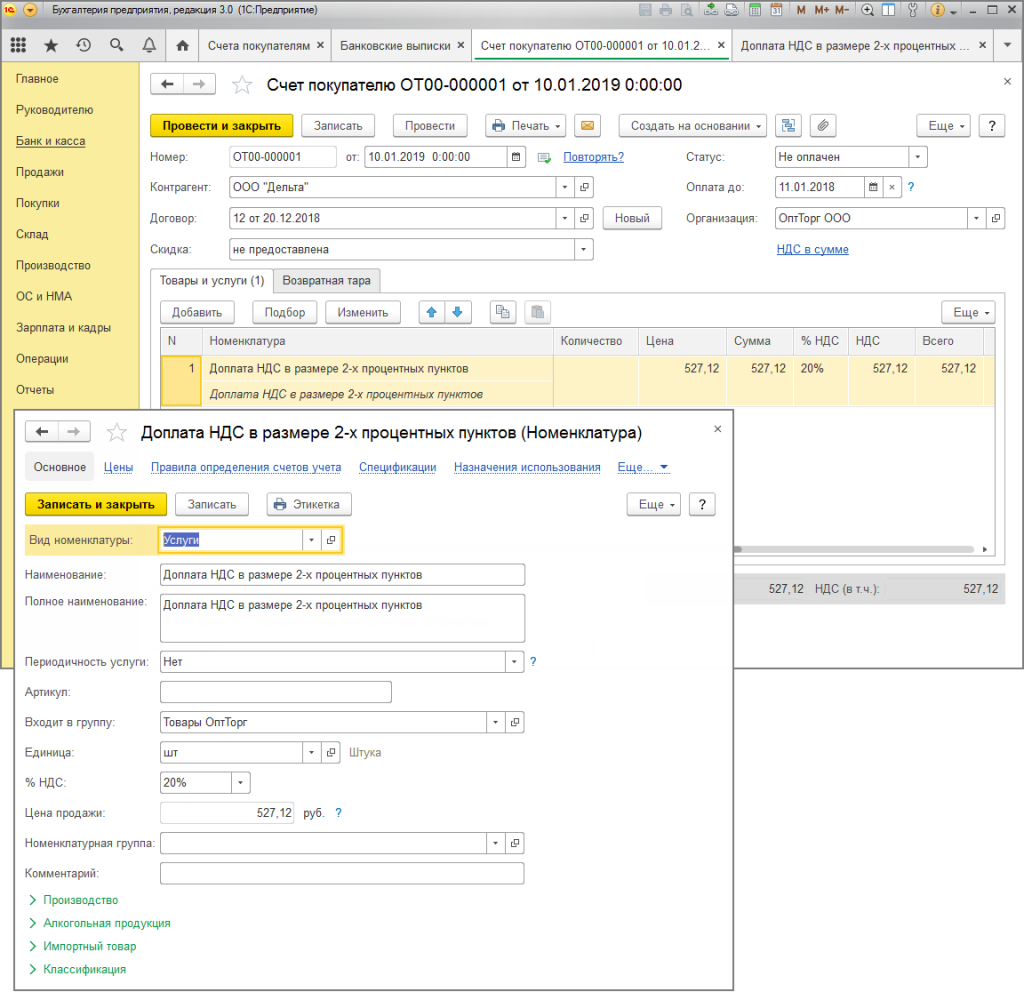This screenshot has height=992, width=1024.
Task: Switch to Банковские выписки tab
Action: (x=395, y=46)
